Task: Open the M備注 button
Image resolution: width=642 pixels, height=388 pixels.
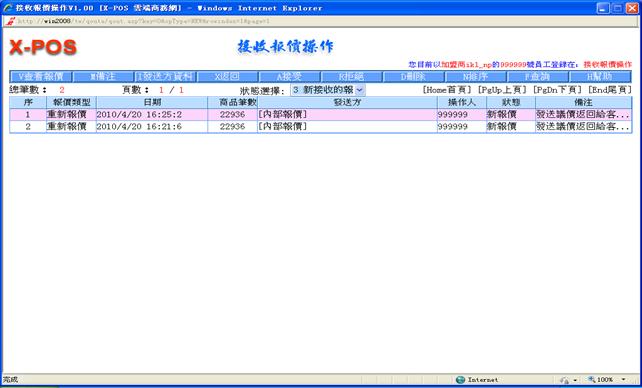Action: [x=103, y=77]
